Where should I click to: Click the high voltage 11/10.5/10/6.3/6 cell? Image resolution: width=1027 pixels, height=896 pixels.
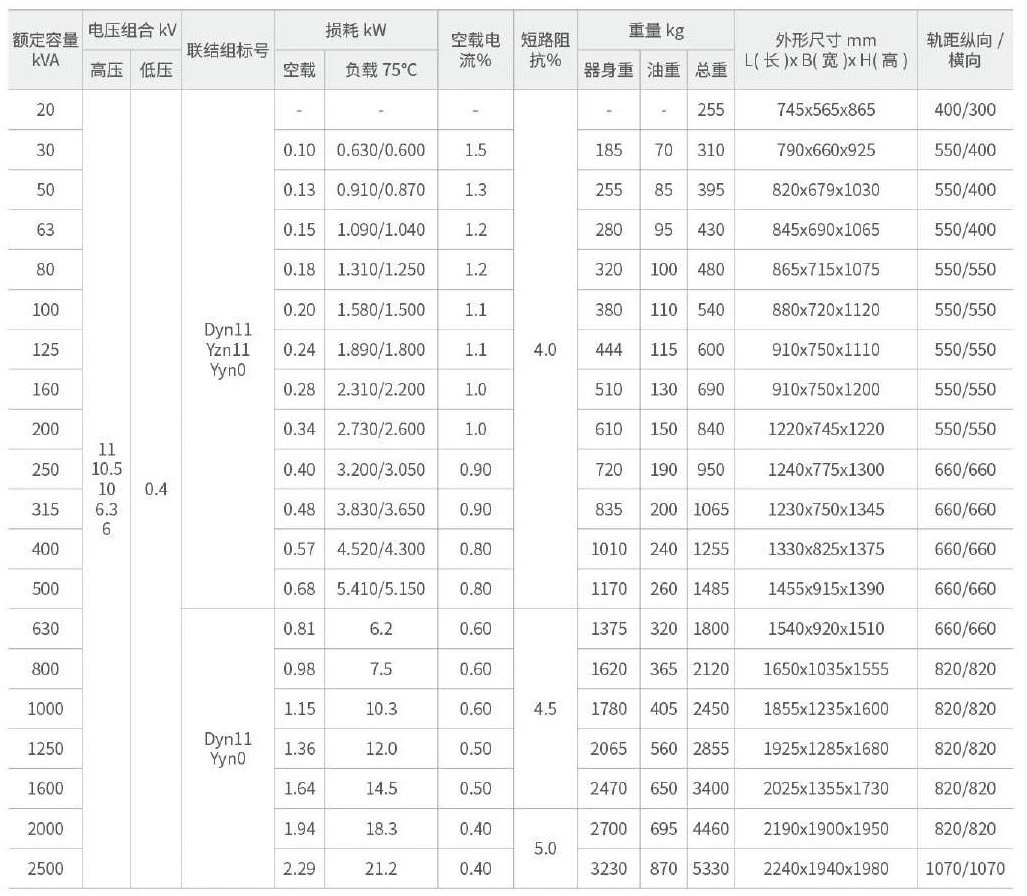(x=107, y=489)
